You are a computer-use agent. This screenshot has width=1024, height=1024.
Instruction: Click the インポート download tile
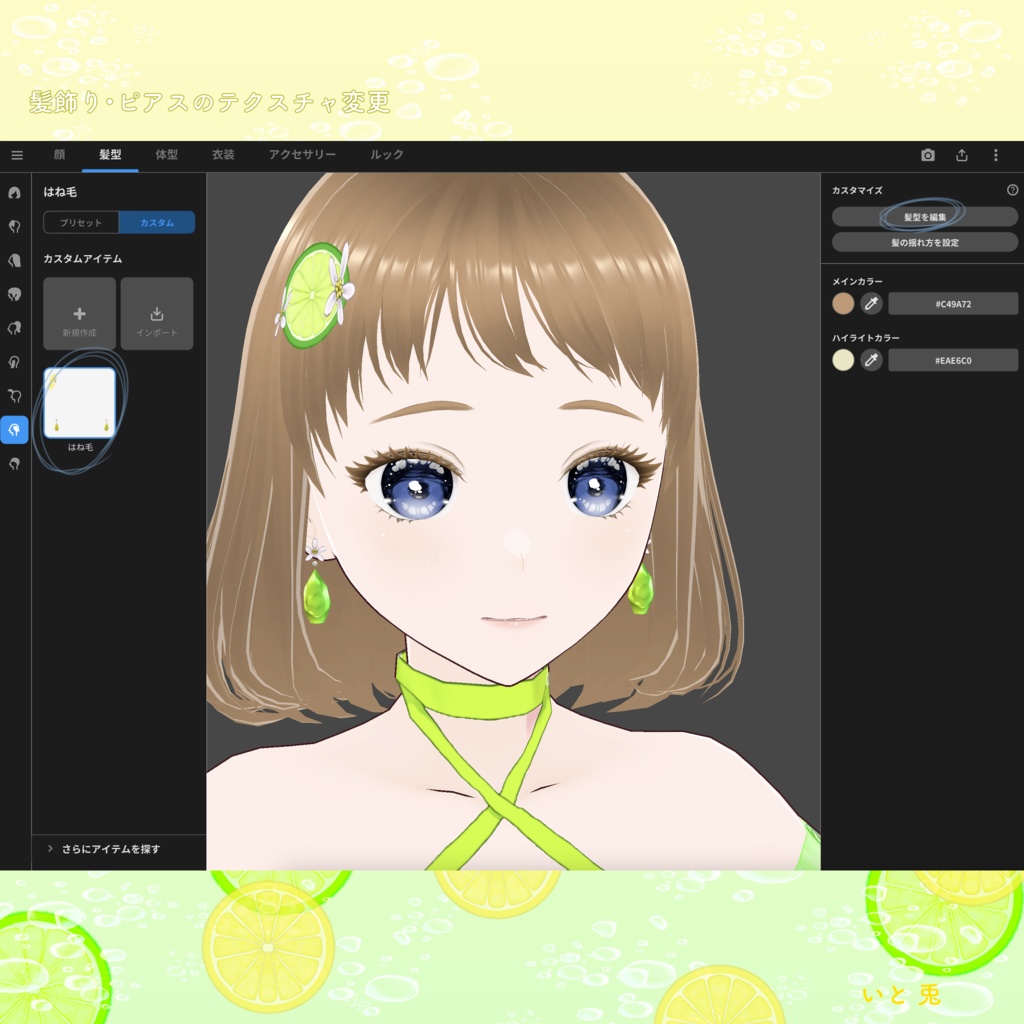(156, 314)
